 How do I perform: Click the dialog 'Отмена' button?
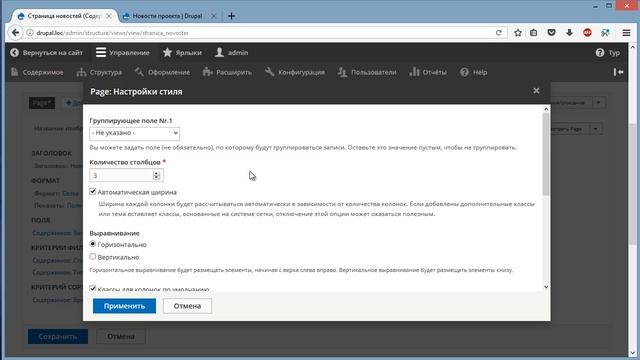pyautogui.click(x=187, y=306)
